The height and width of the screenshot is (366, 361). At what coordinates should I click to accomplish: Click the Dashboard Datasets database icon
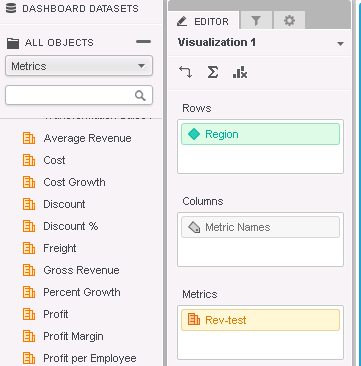click(x=11, y=8)
